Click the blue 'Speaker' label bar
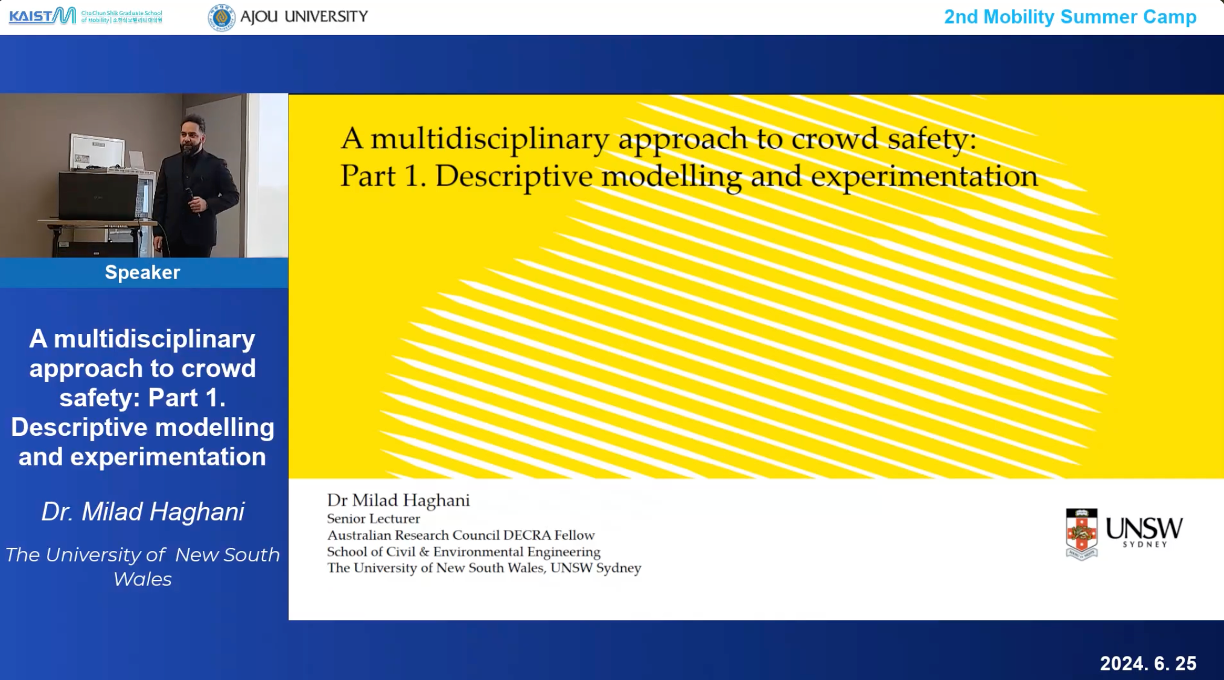The width and height of the screenshot is (1224, 680). [x=143, y=272]
